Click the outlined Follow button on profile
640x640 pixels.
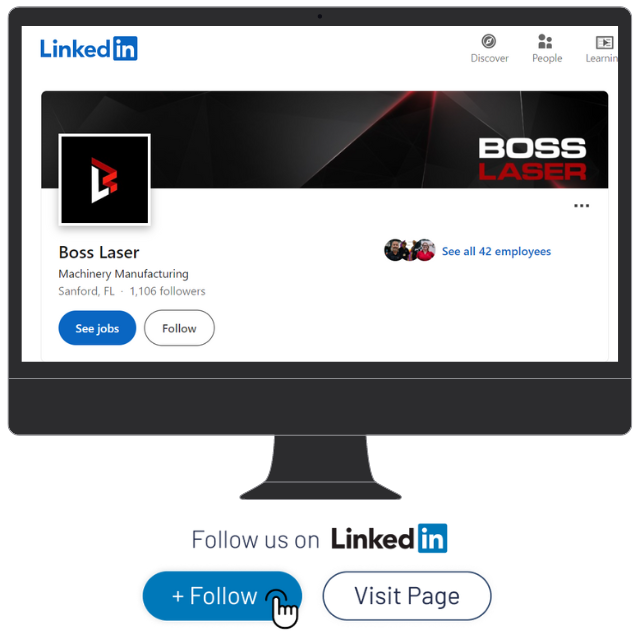click(179, 328)
